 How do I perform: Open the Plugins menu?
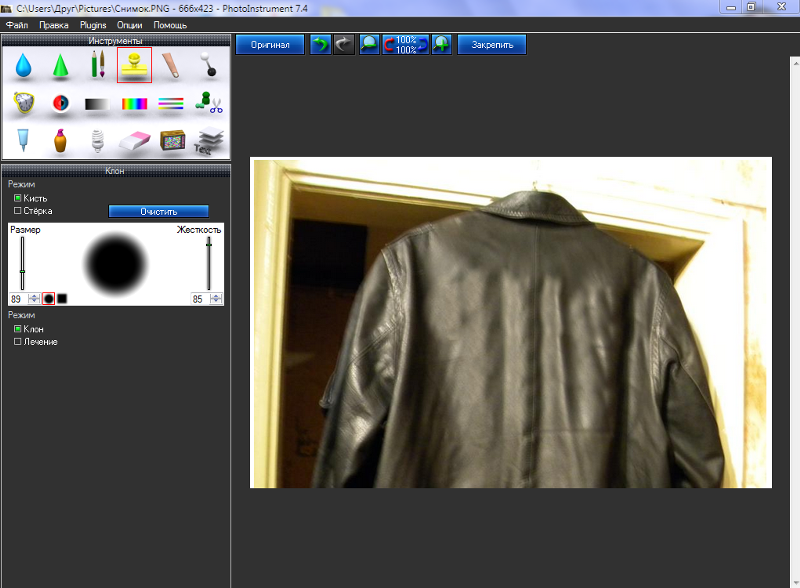coord(93,24)
